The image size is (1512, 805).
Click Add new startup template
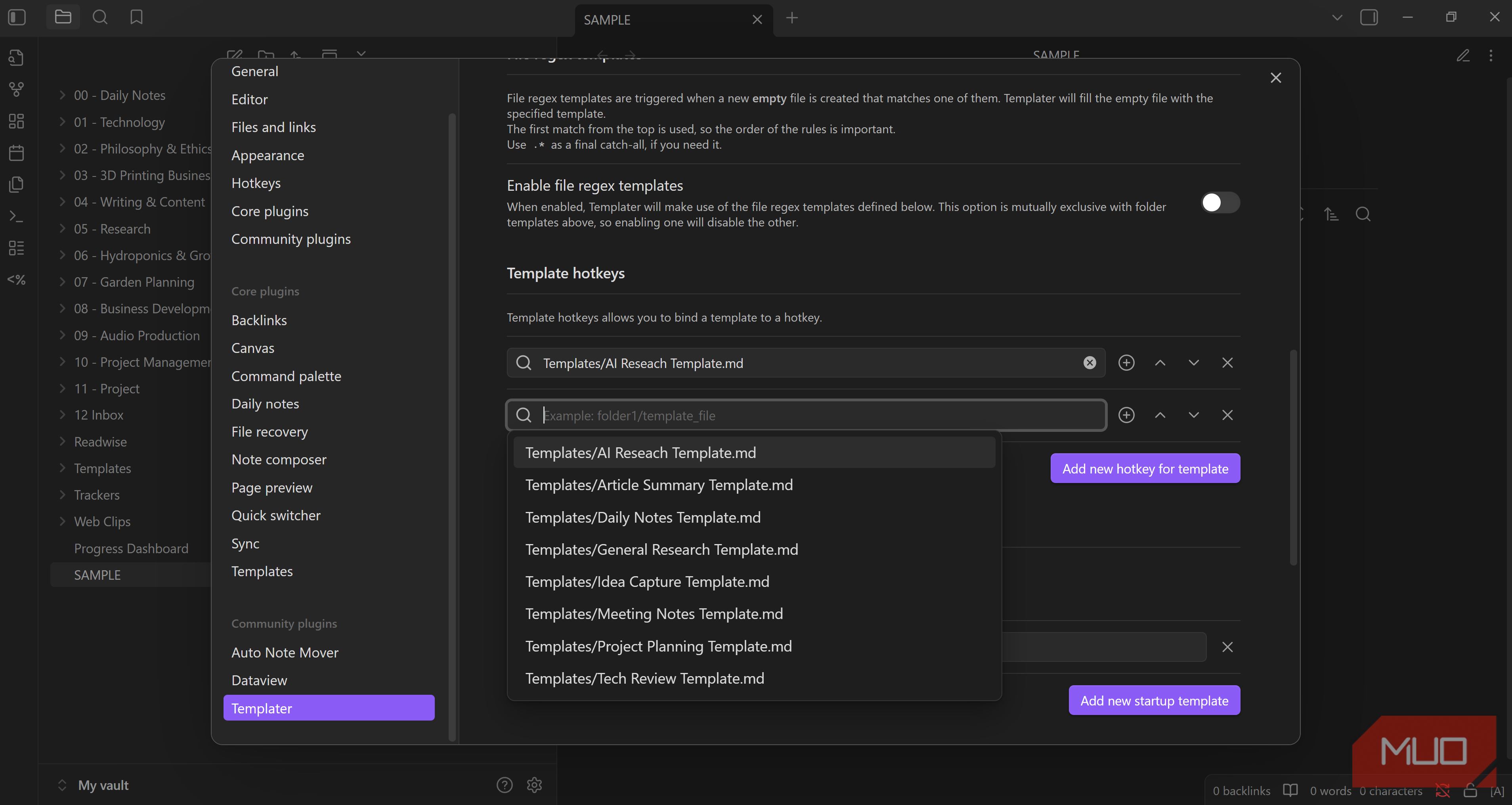(x=1154, y=700)
